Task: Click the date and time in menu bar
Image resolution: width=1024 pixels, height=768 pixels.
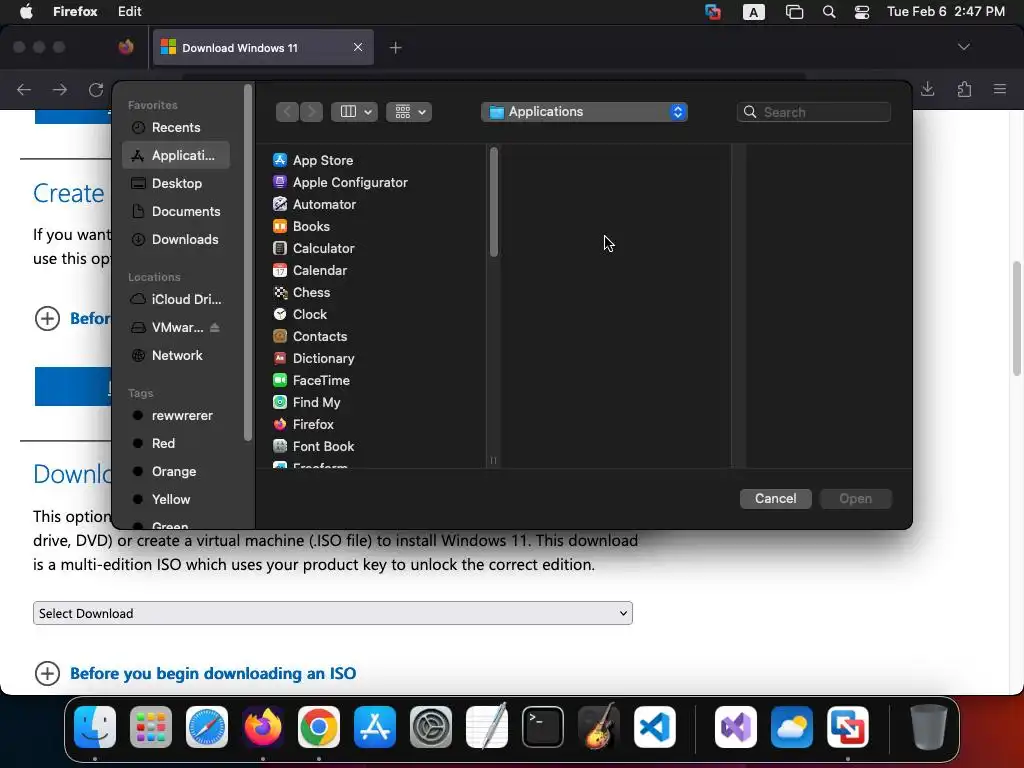Action: pos(946,12)
